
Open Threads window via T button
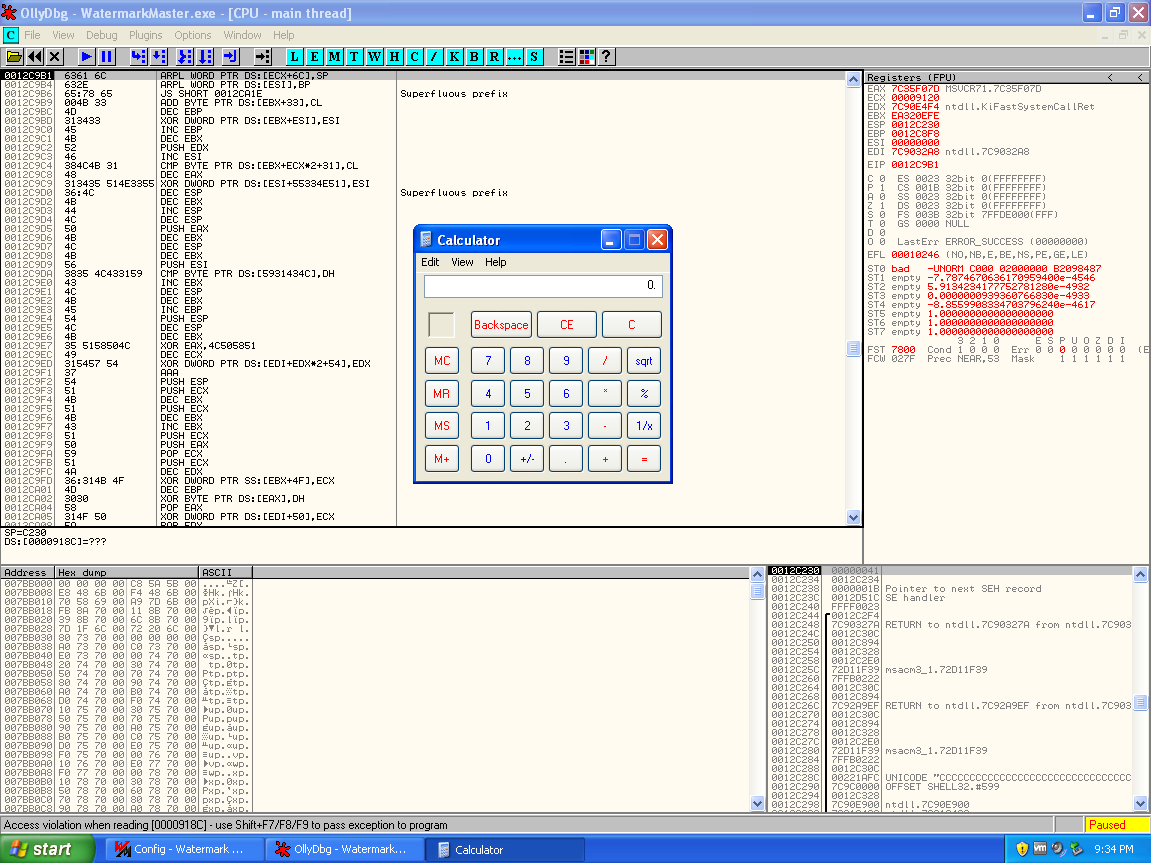pyautogui.click(x=355, y=57)
